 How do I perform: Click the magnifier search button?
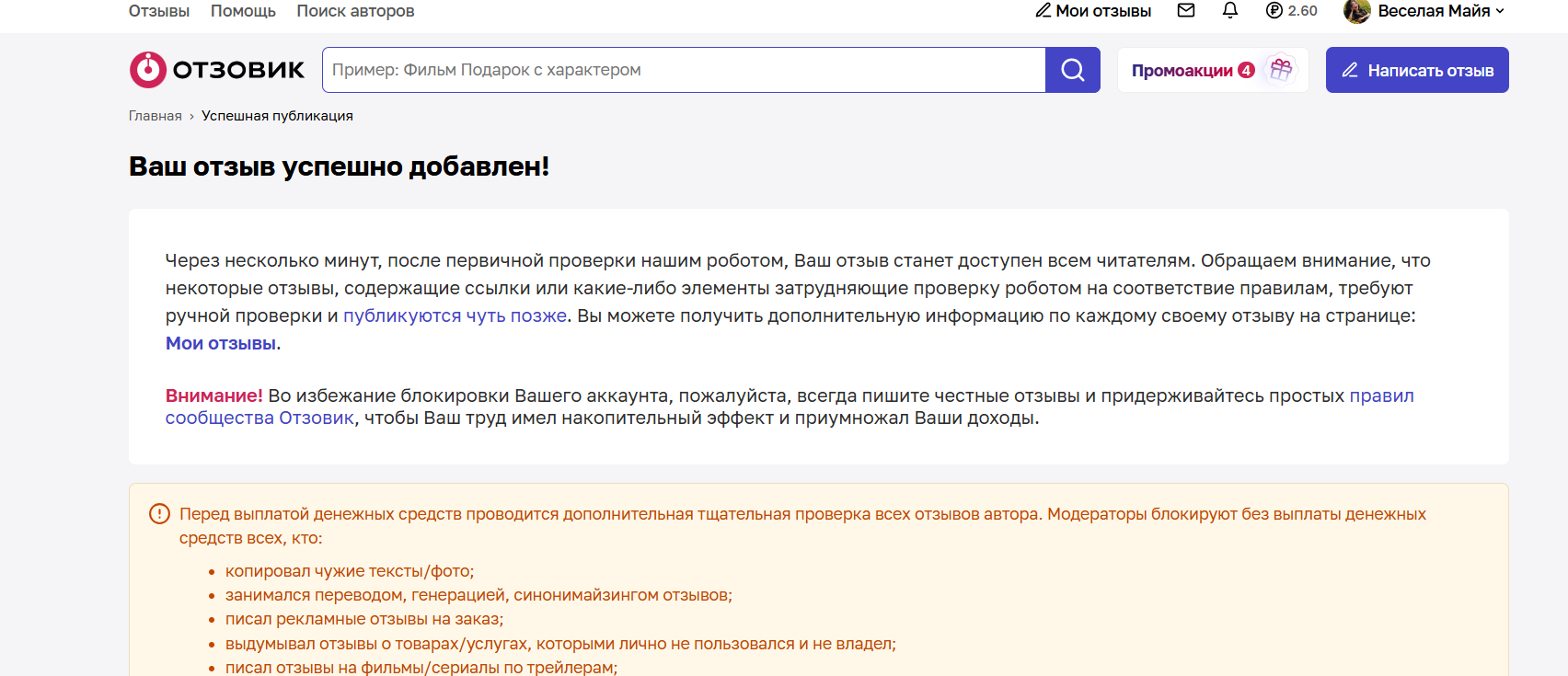(1073, 70)
